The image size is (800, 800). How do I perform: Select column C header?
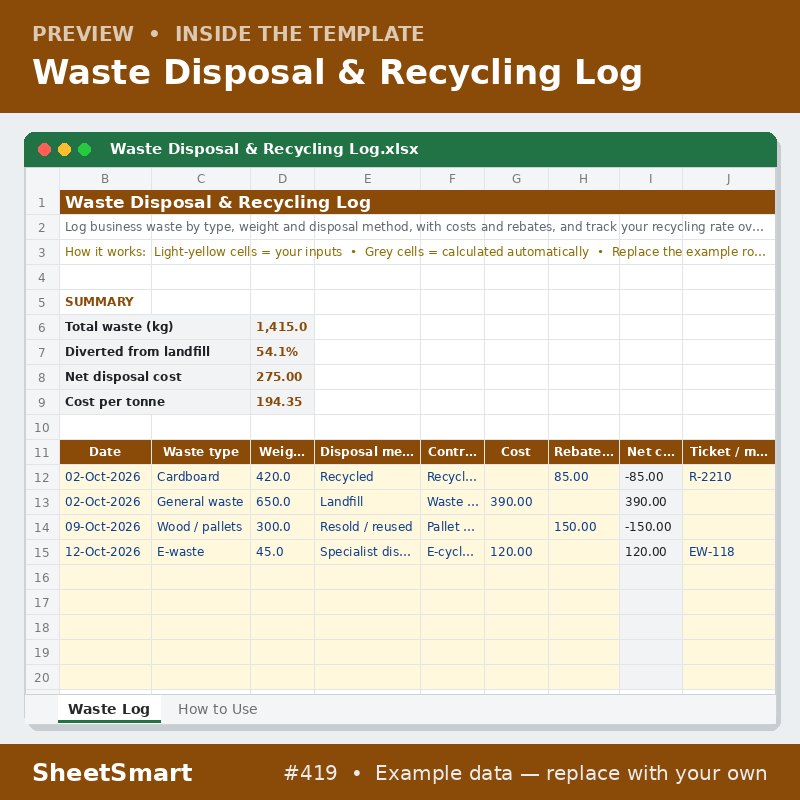pyautogui.click(x=201, y=179)
